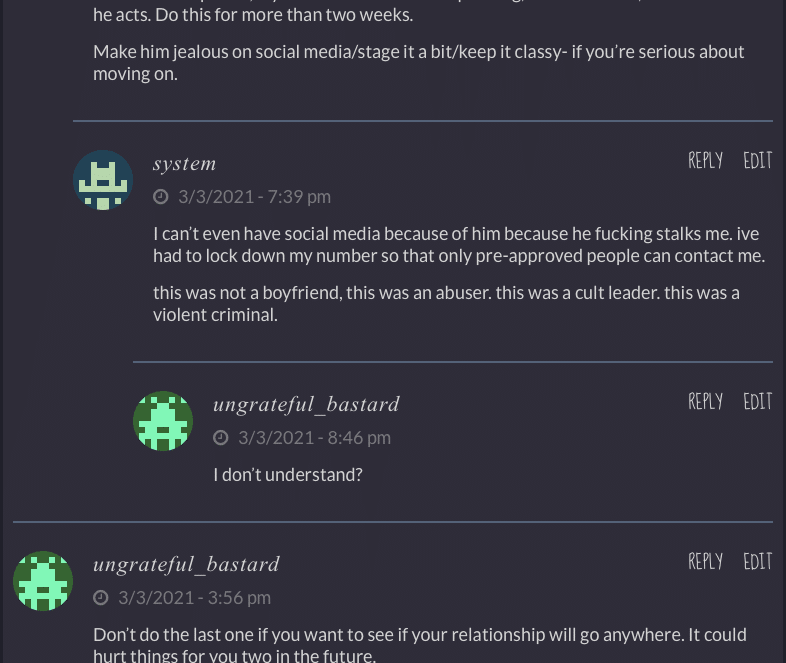Edit the "I don't understand?" comment

click(757, 402)
